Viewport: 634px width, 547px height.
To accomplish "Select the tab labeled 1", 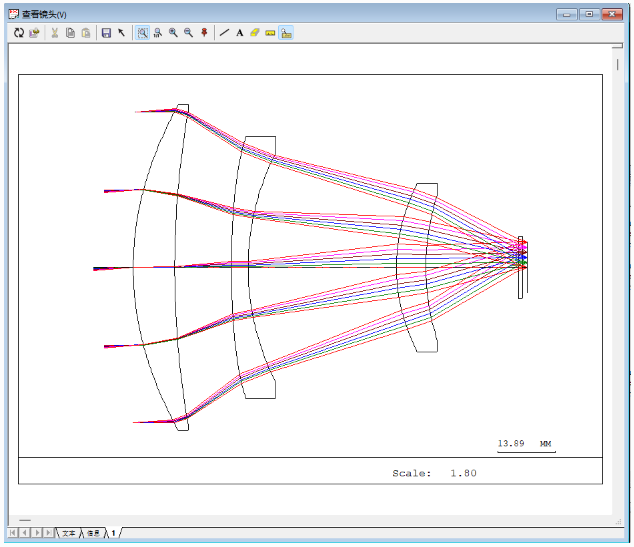I will [x=113, y=534].
